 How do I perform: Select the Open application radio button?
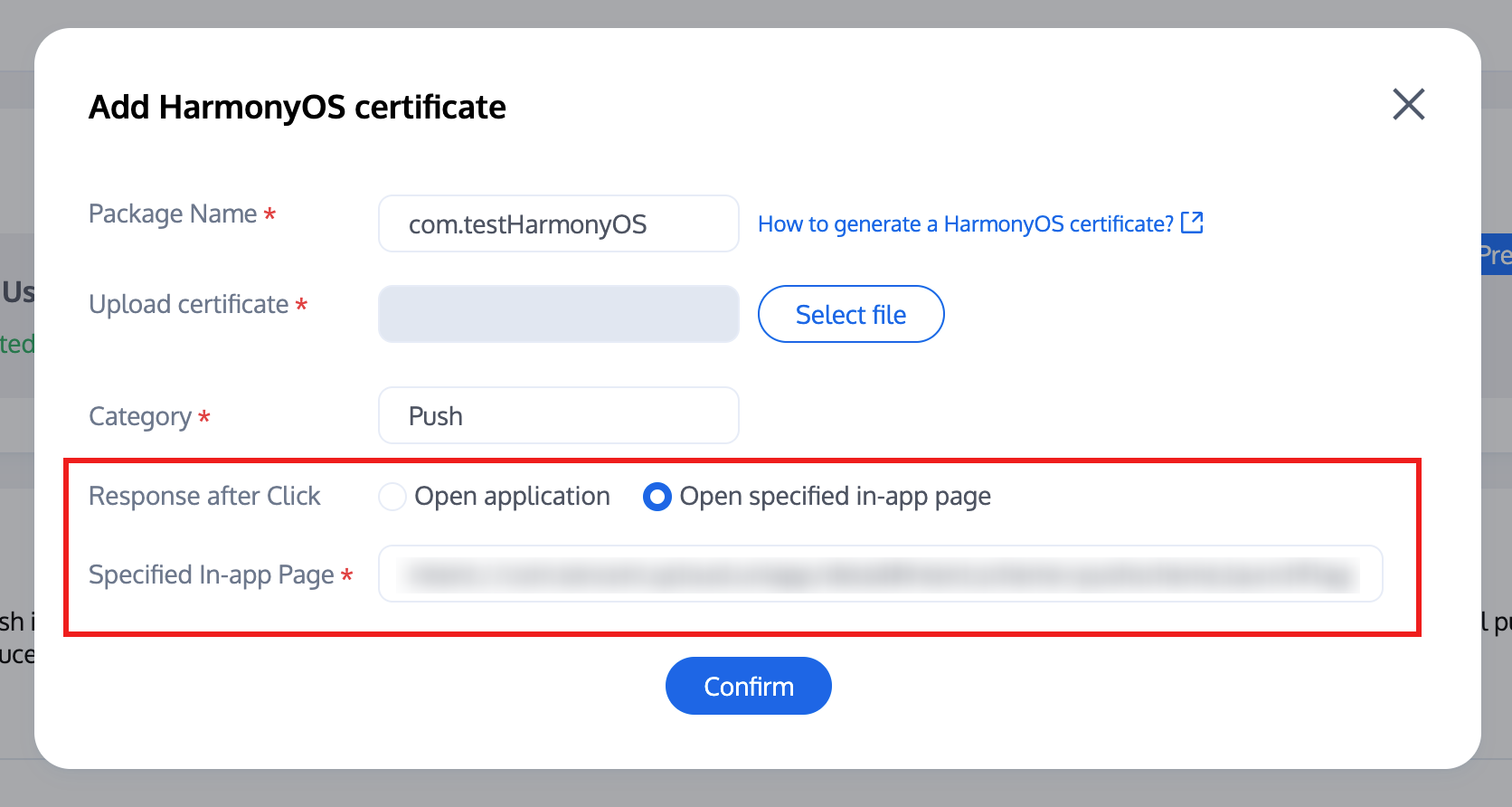point(392,497)
